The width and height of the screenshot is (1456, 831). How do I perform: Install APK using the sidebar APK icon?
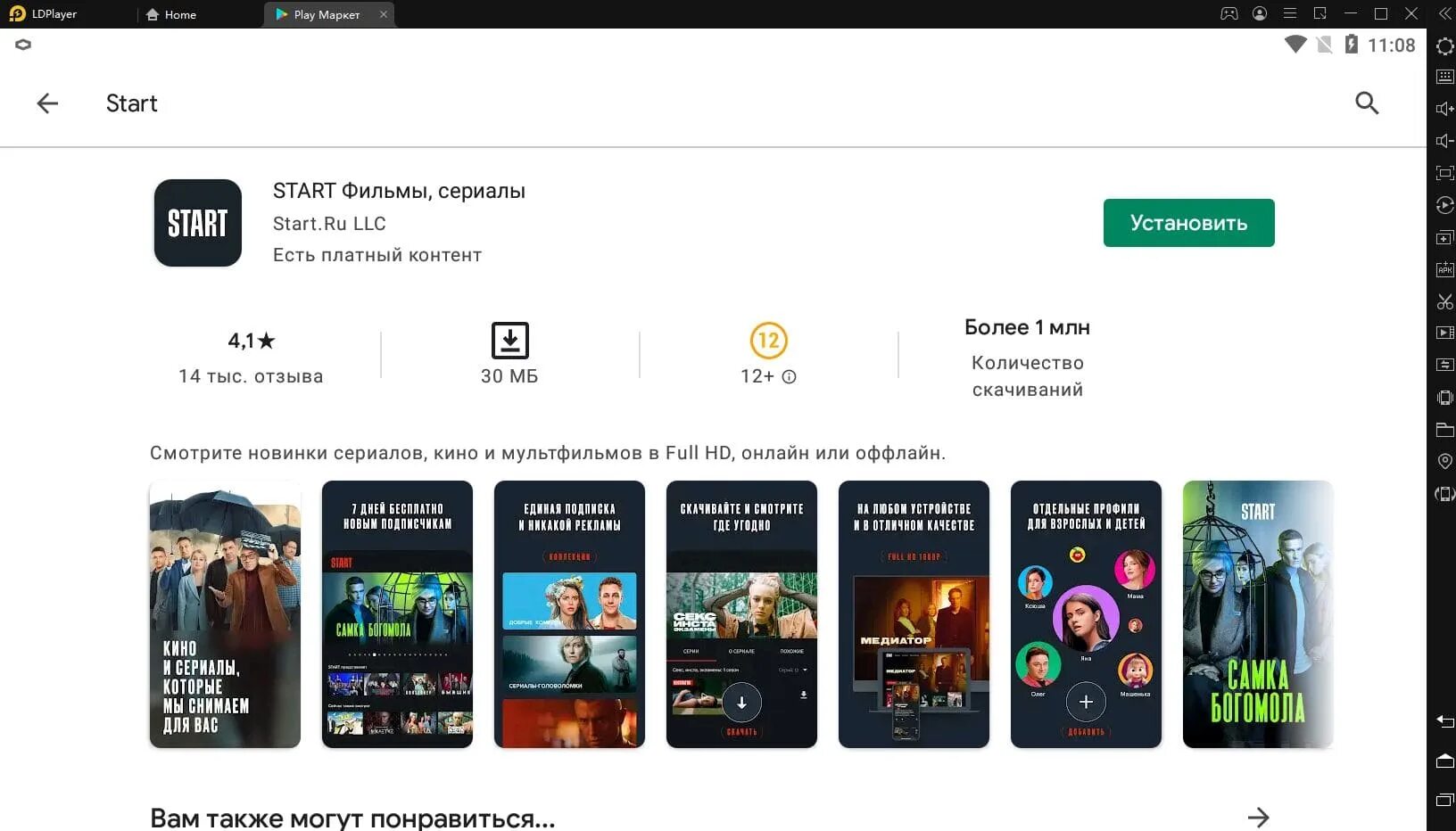point(1444,269)
